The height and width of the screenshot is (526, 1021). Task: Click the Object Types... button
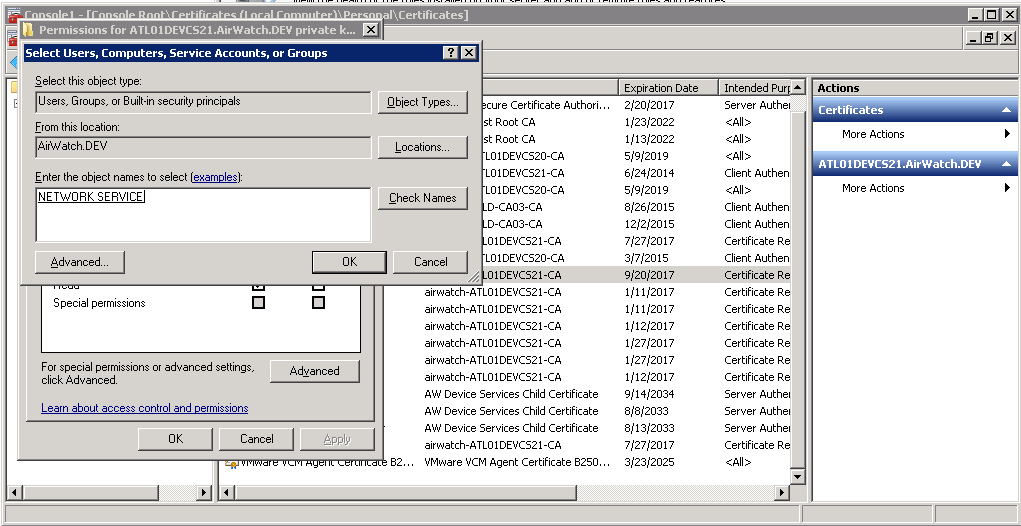(x=423, y=102)
